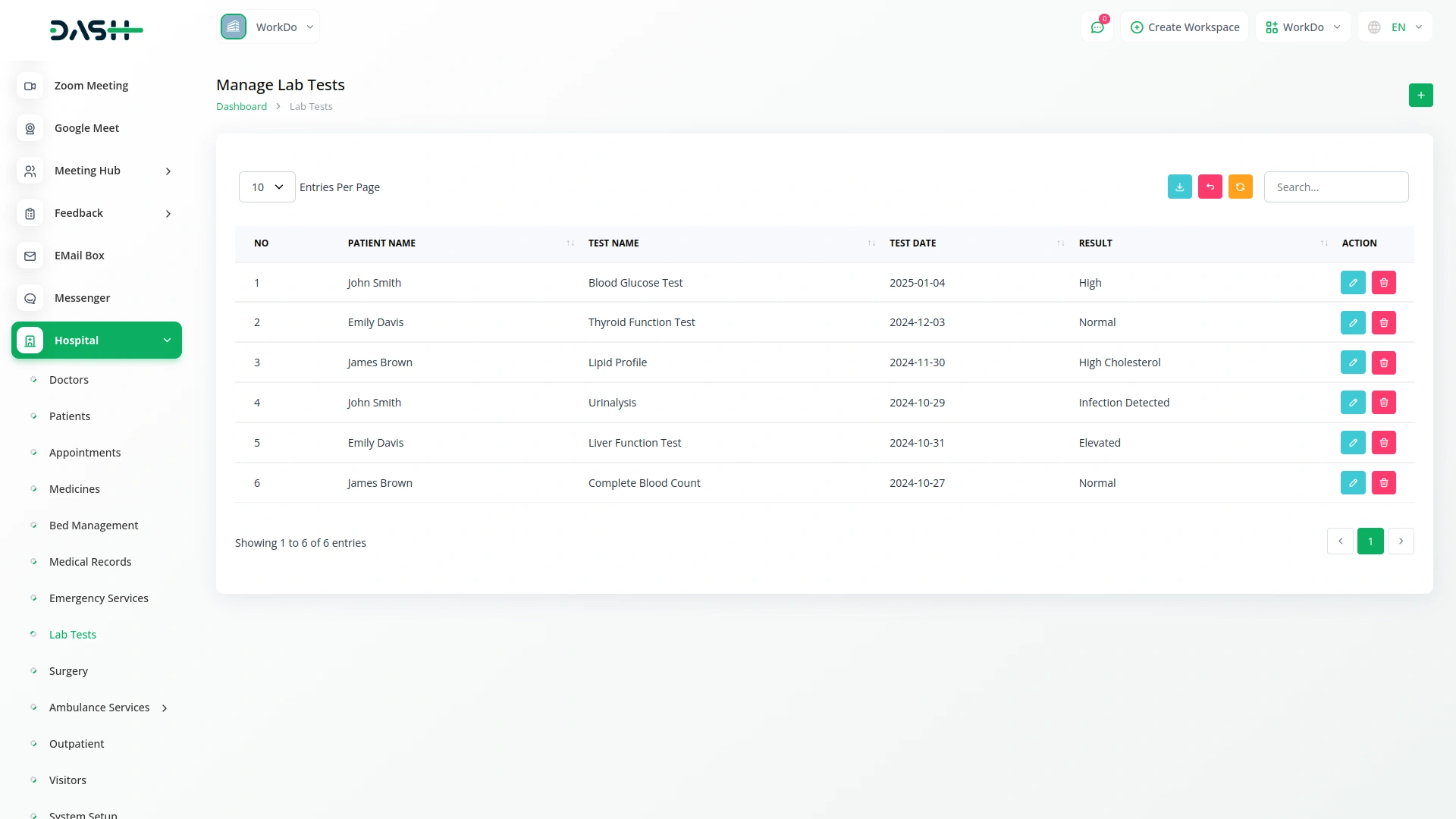The width and height of the screenshot is (1456, 819).
Task: Focus the Search input field
Action: [1335, 187]
